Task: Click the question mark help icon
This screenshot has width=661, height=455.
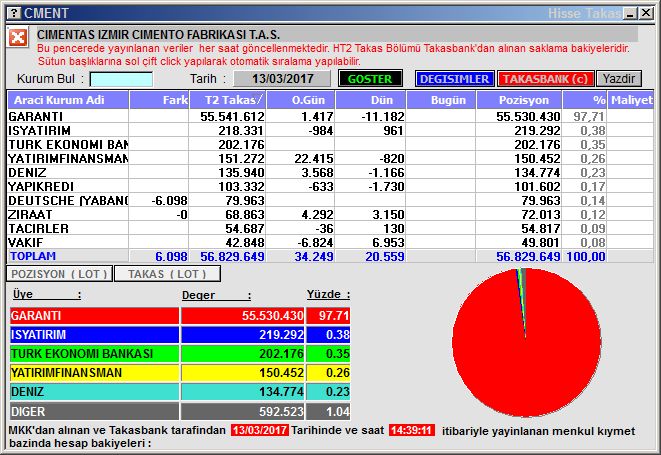Action: point(14,13)
